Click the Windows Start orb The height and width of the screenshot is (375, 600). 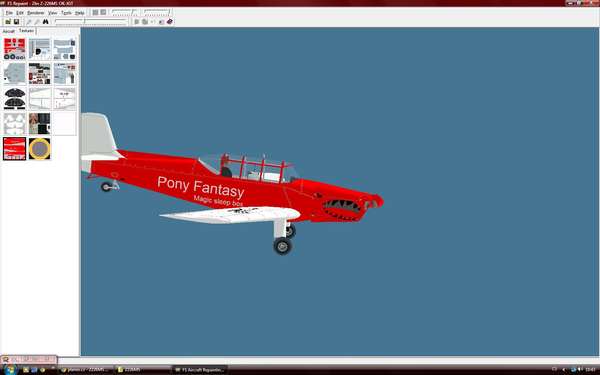click(x=10, y=370)
